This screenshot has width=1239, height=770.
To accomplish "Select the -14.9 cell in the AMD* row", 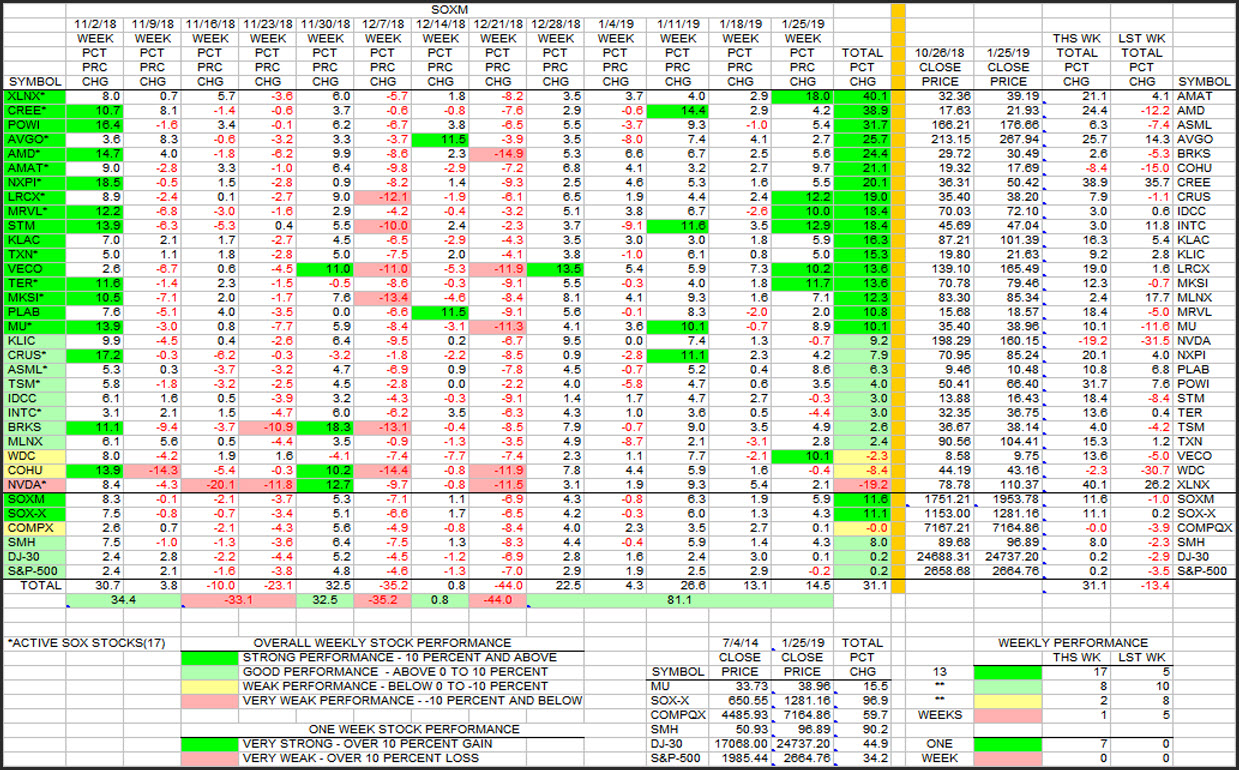I will [x=497, y=154].
